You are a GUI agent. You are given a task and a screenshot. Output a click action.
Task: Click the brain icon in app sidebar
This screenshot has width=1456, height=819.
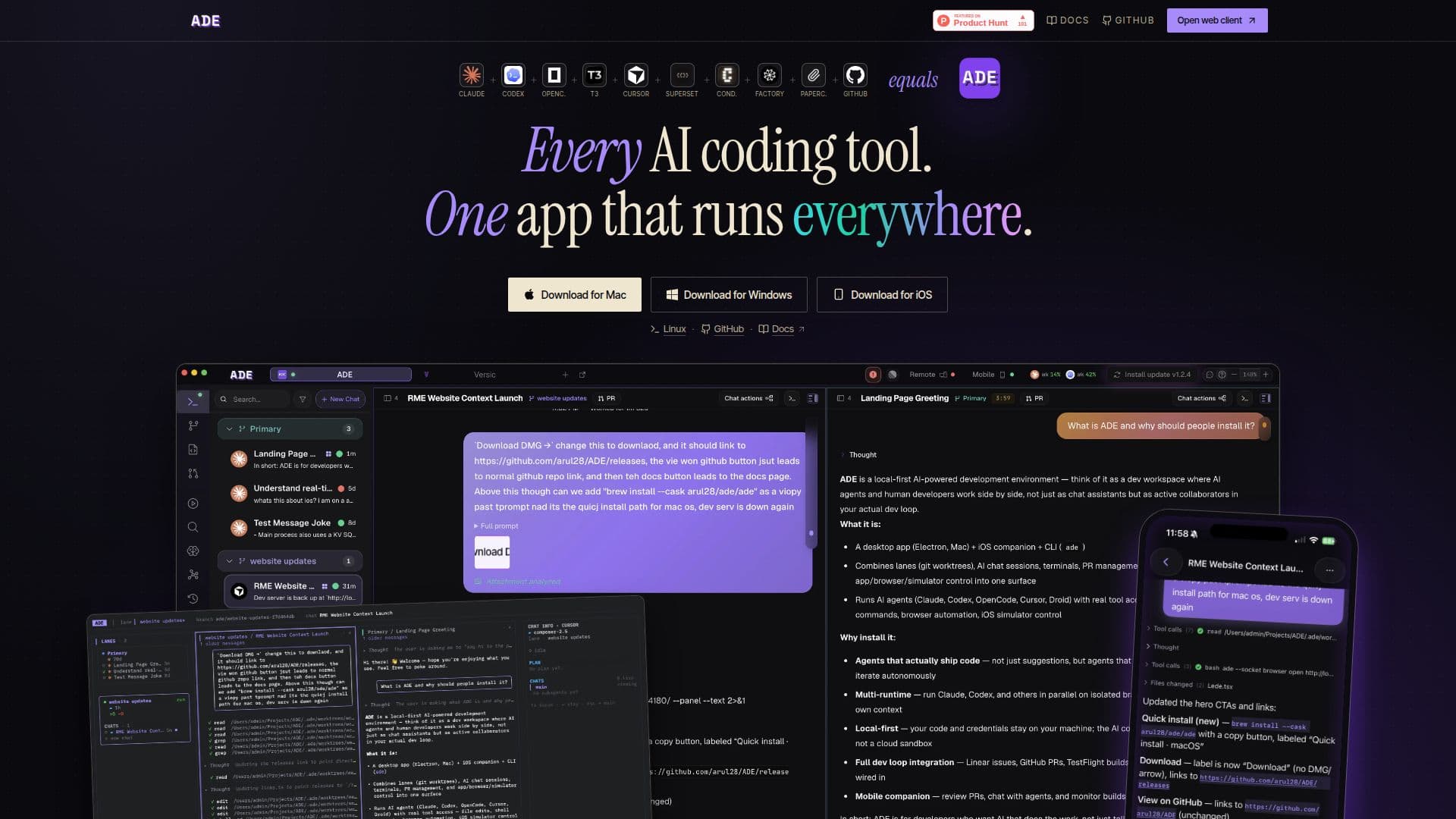(x=193, y=551)
